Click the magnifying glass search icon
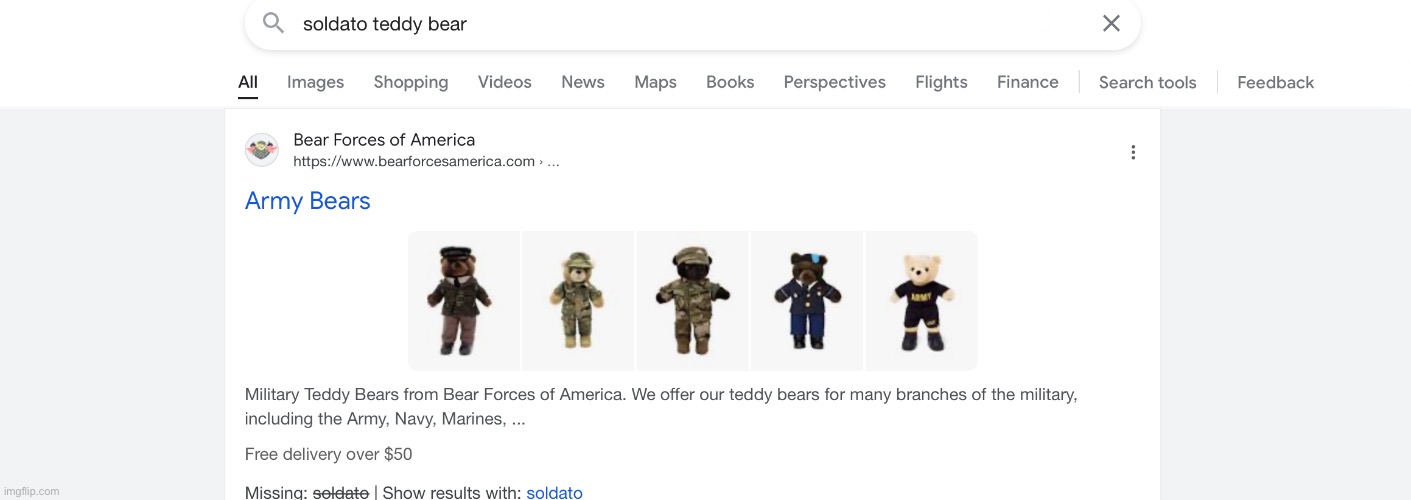The image size is (1411, 500). 273,23
